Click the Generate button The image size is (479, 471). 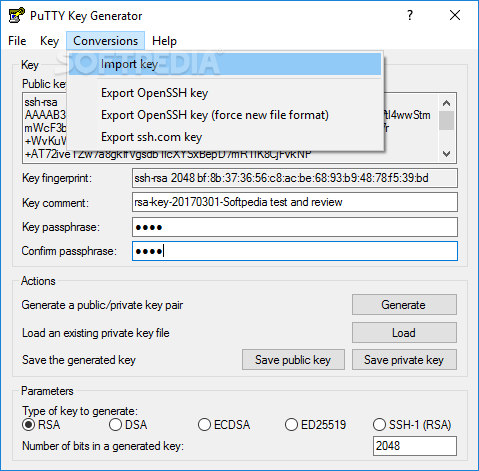point(404,305)
